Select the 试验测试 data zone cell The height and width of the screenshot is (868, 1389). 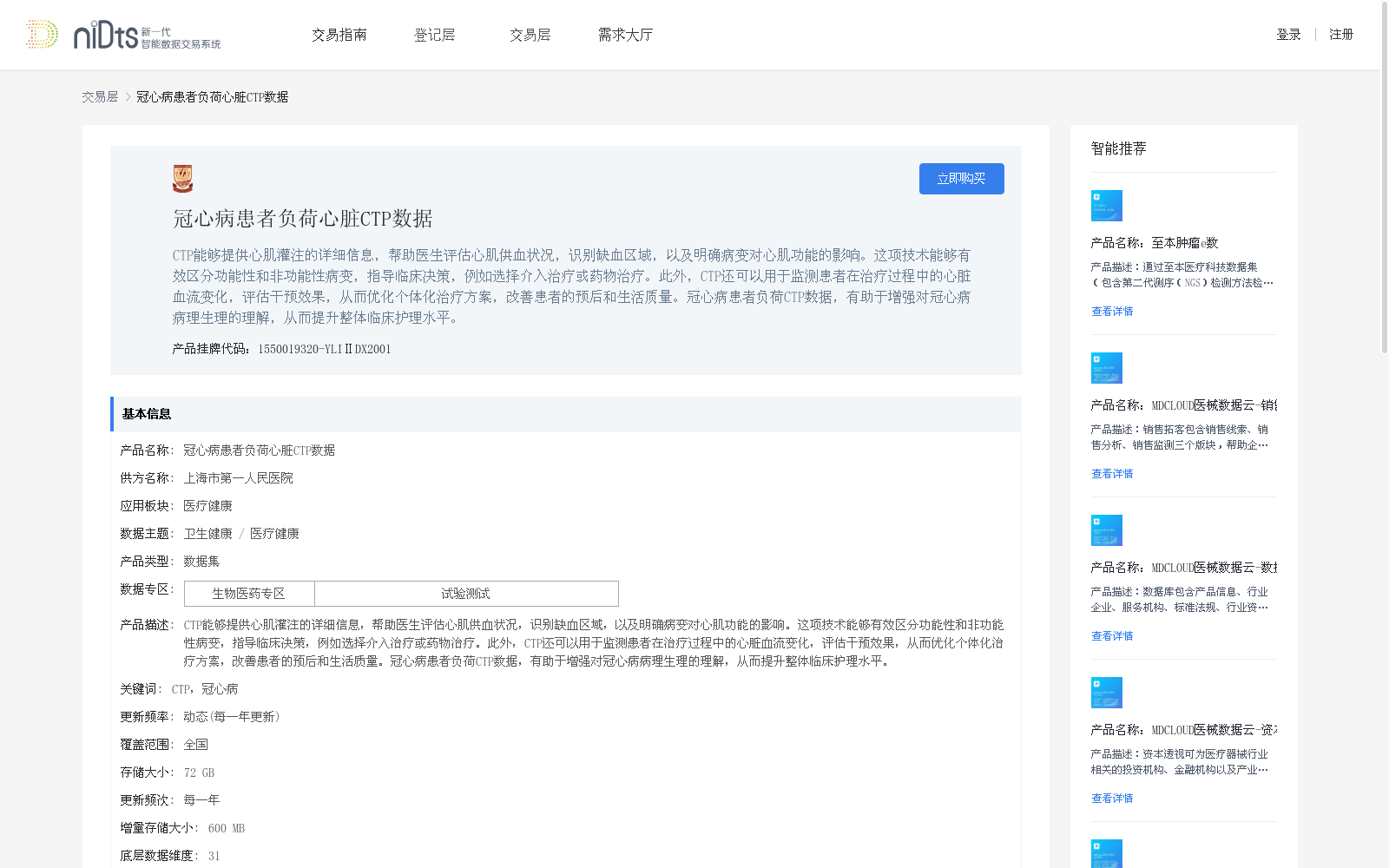pos(466,594)
